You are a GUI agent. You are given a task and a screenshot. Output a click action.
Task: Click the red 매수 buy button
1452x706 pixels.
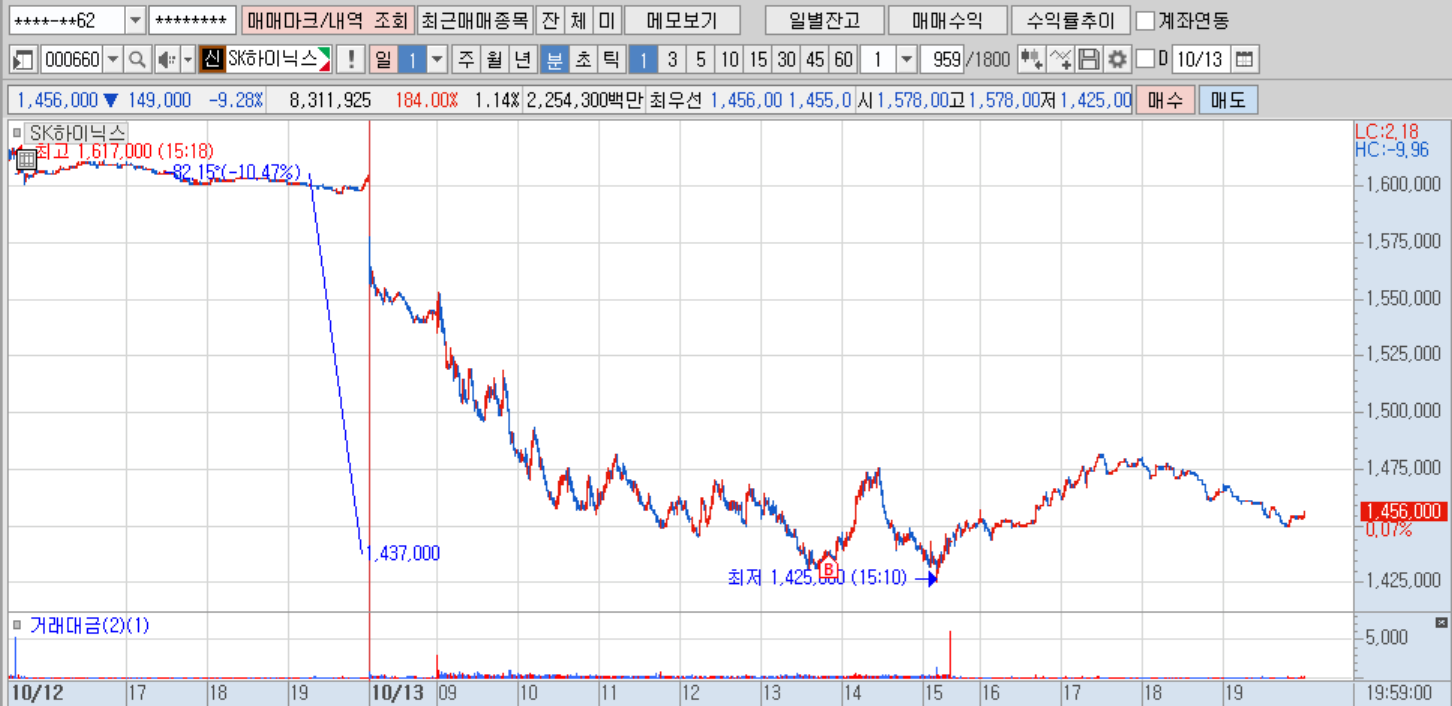click(x=1165, y=100)
